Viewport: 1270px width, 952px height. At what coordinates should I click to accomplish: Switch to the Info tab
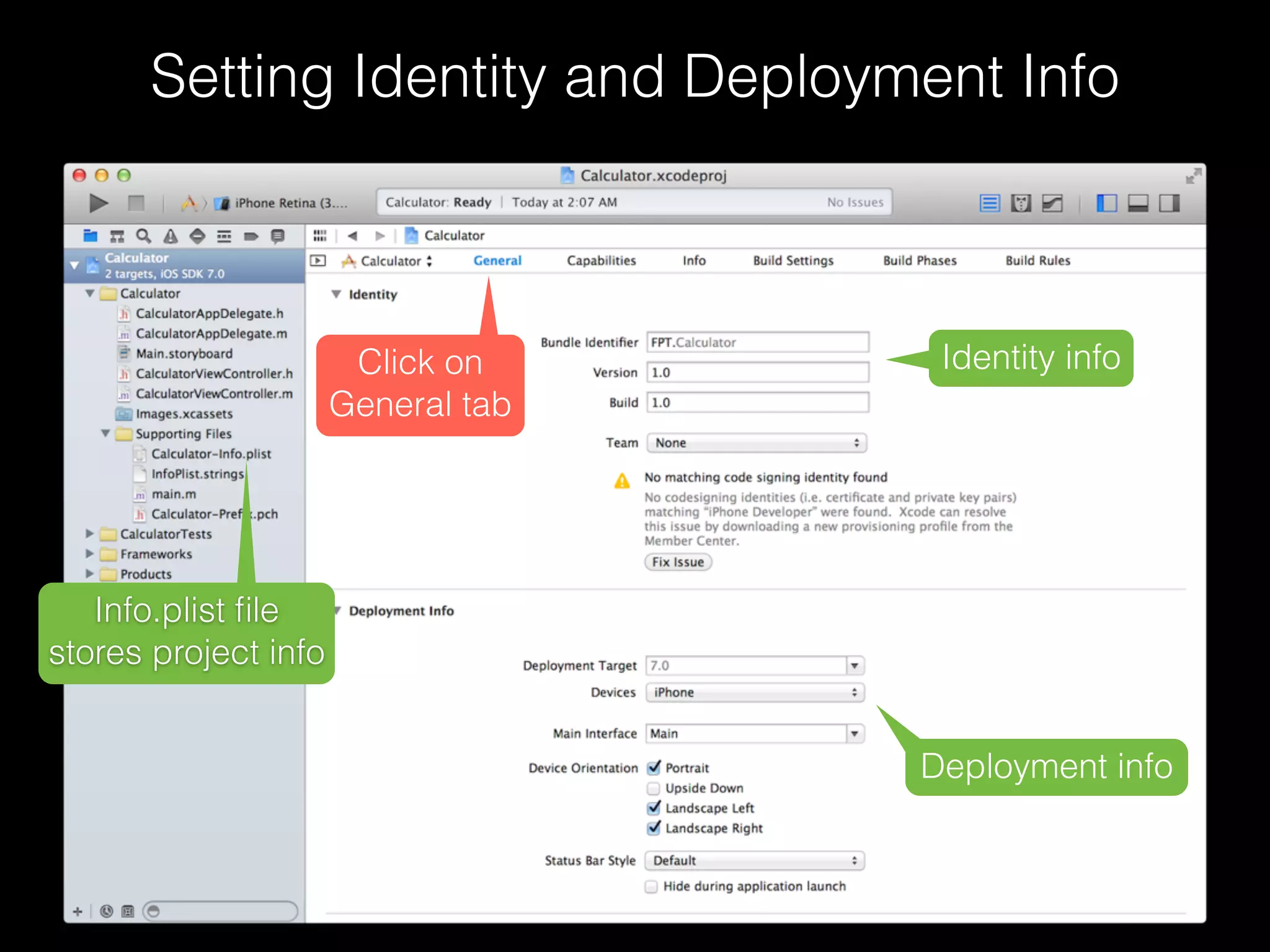[x=695, y=261]
